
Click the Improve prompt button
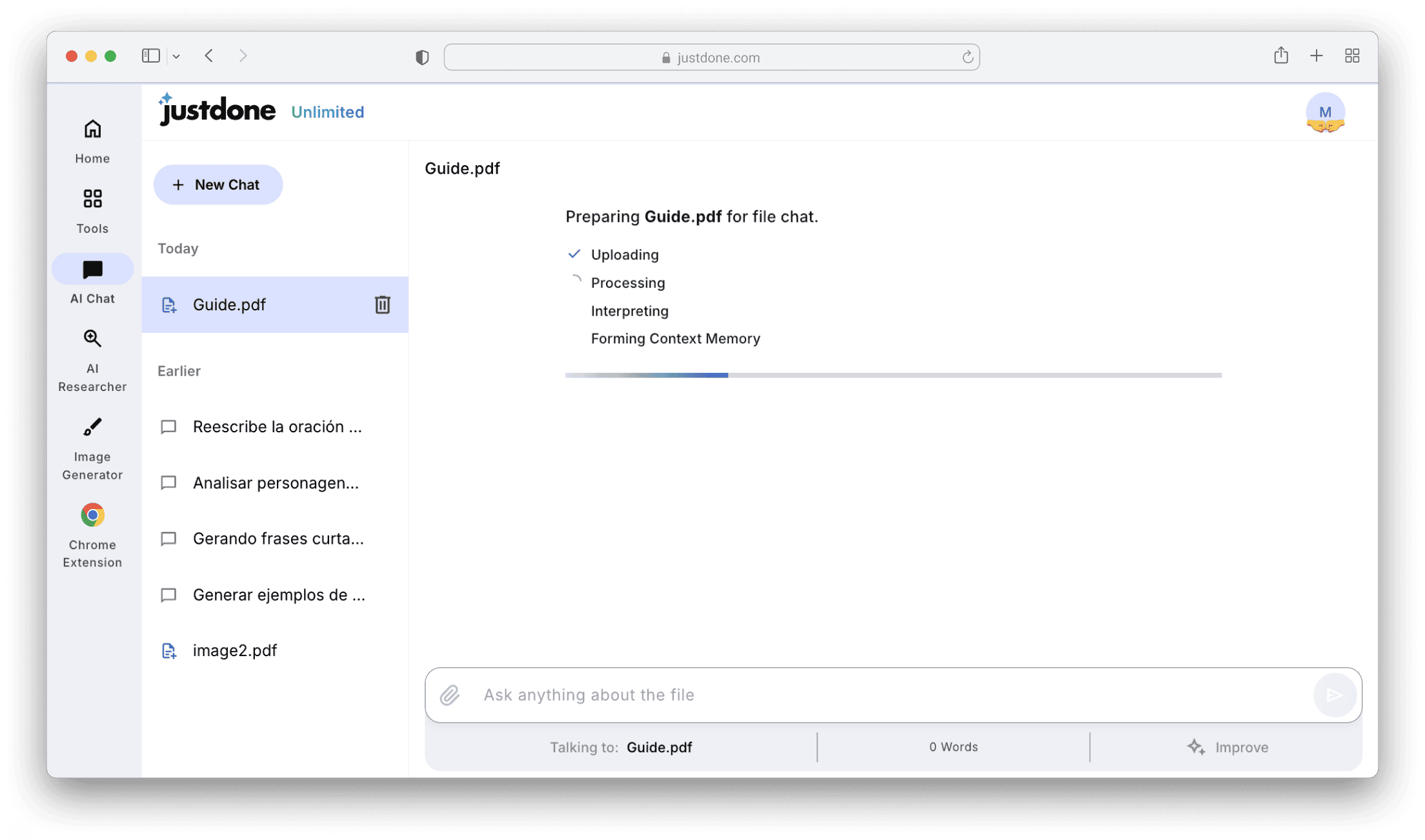click(x=1227, y=747)
